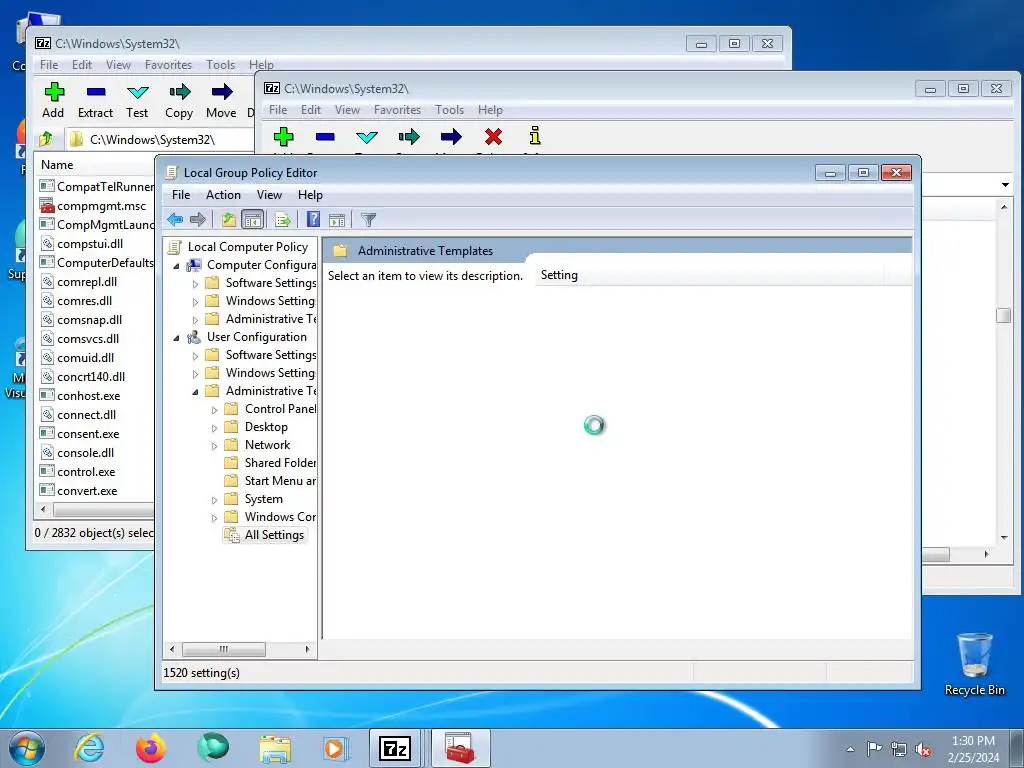Click the Test checkmark icon in front 7-Zip window

tap(367, 137)
